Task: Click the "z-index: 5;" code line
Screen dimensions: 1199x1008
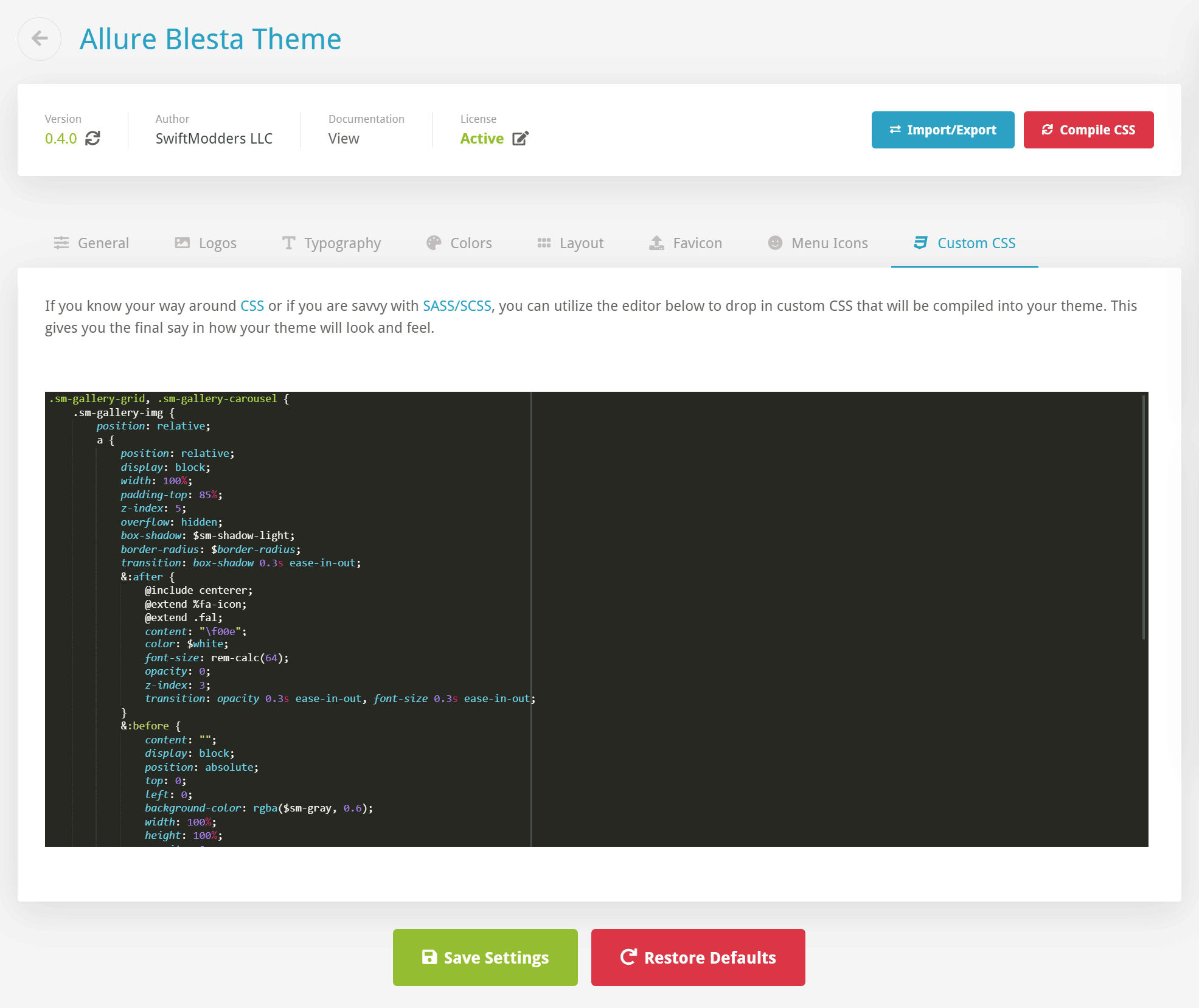Action: tap(153, 508)
